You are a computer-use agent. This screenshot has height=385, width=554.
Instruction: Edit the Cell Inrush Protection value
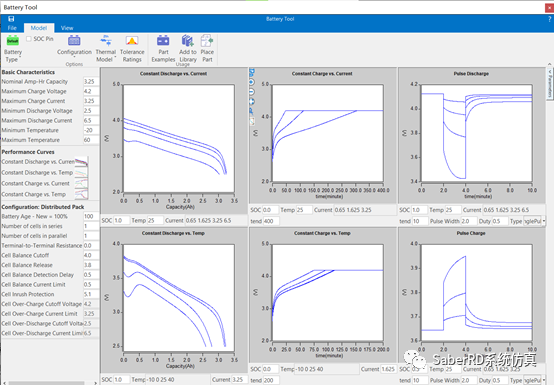[x=91, y=294]
